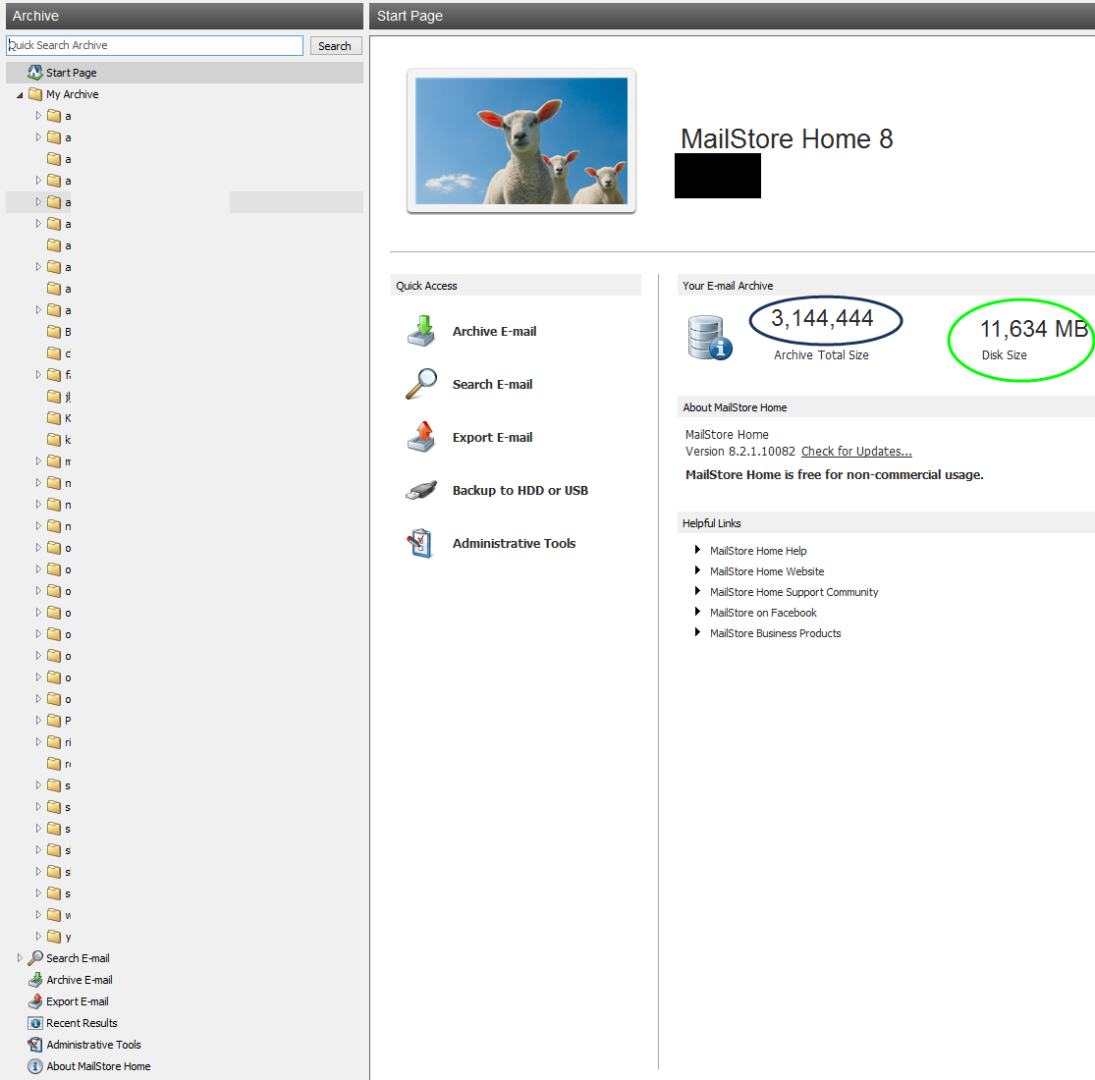Screen dimensions: 1095x1080
Task: Click the green arrow Archive E-mail Quick Access icon
Action: (422, 331)
